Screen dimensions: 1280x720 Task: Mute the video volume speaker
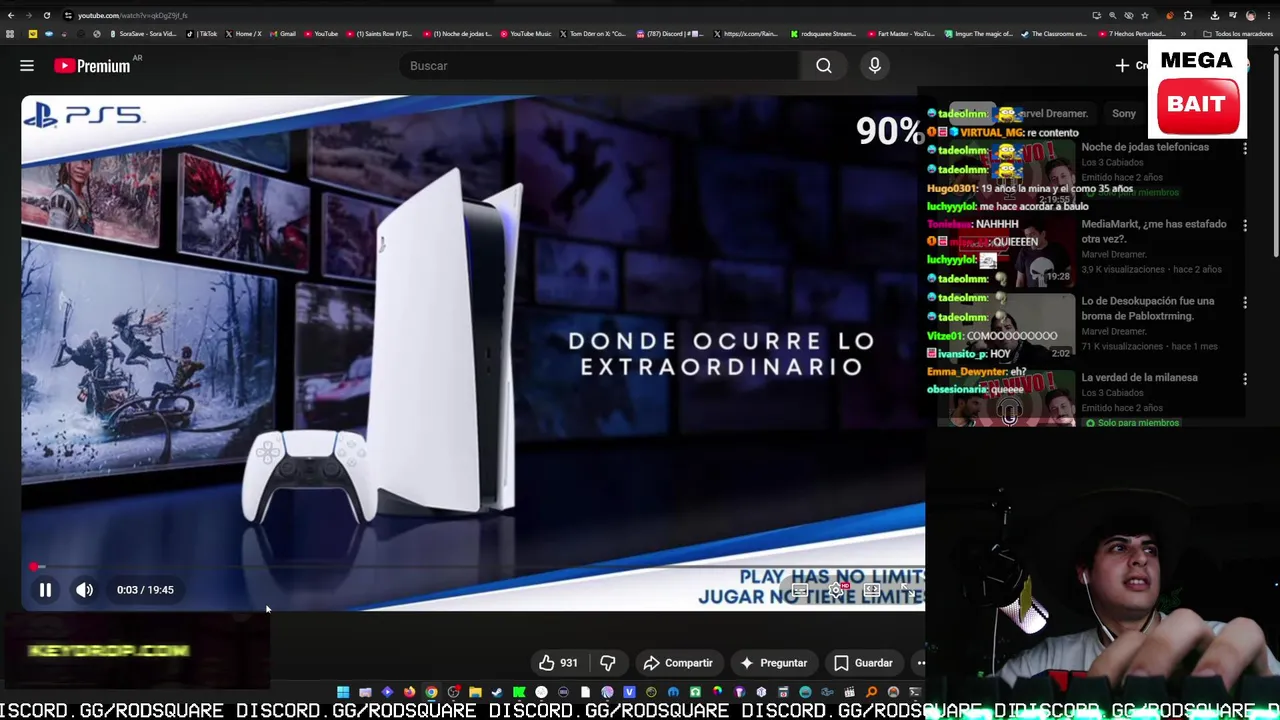tap(85, 590)
